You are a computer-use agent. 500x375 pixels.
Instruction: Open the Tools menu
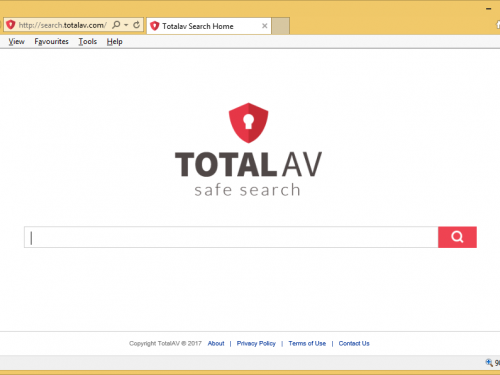[x=88, y=42]
